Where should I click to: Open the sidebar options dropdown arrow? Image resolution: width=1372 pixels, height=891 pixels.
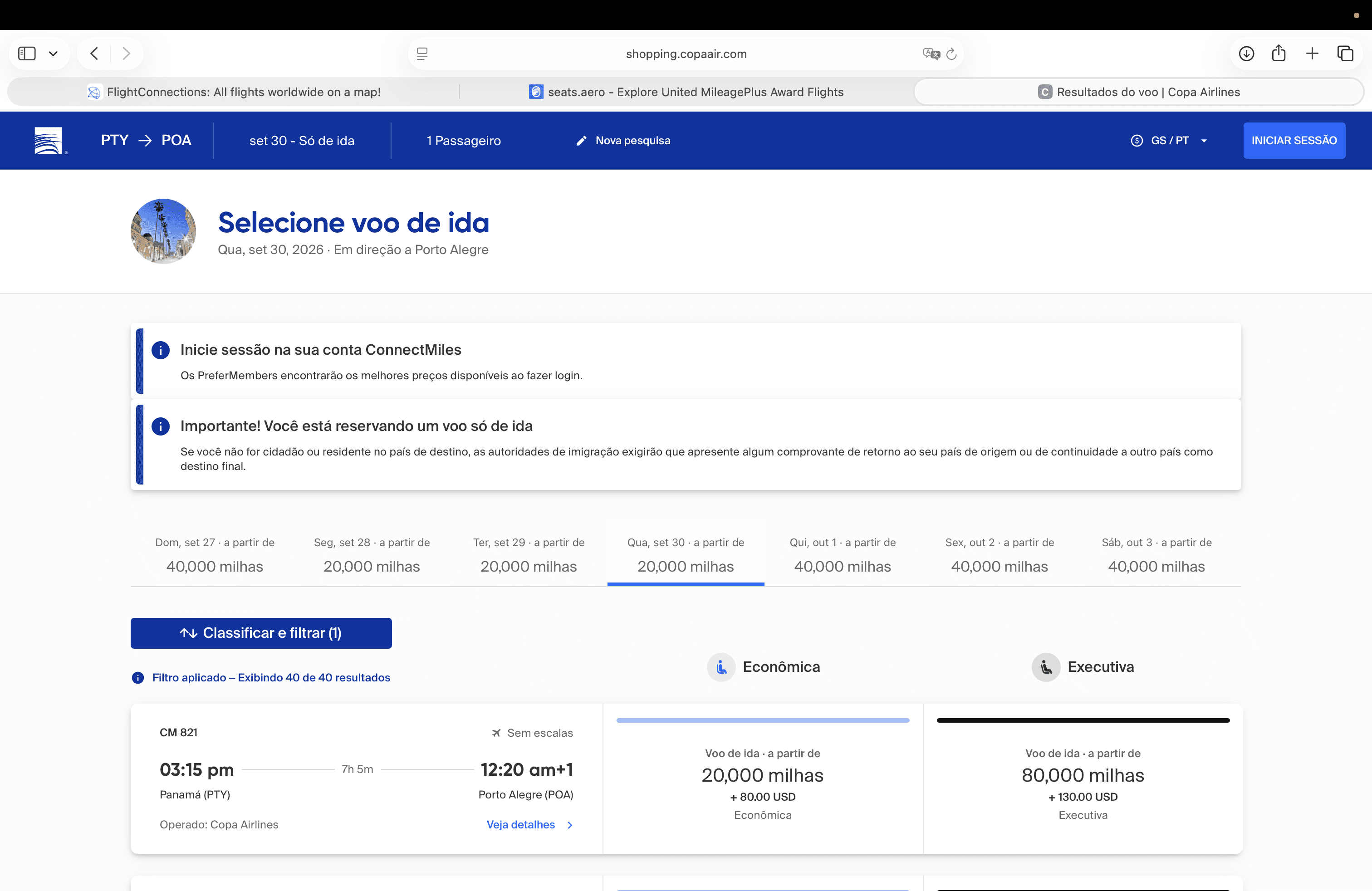[53, 54]
